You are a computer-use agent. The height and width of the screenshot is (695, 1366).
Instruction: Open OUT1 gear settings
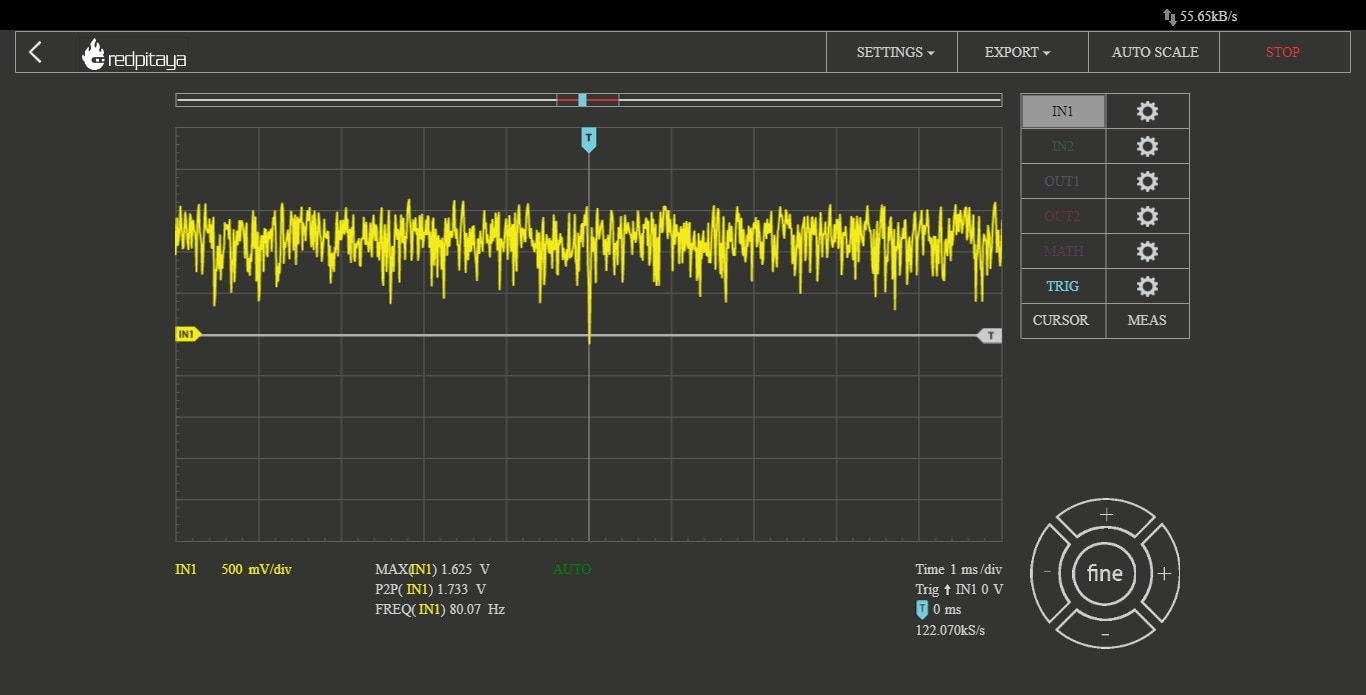pyautogui.click(x=1147, y=181)
